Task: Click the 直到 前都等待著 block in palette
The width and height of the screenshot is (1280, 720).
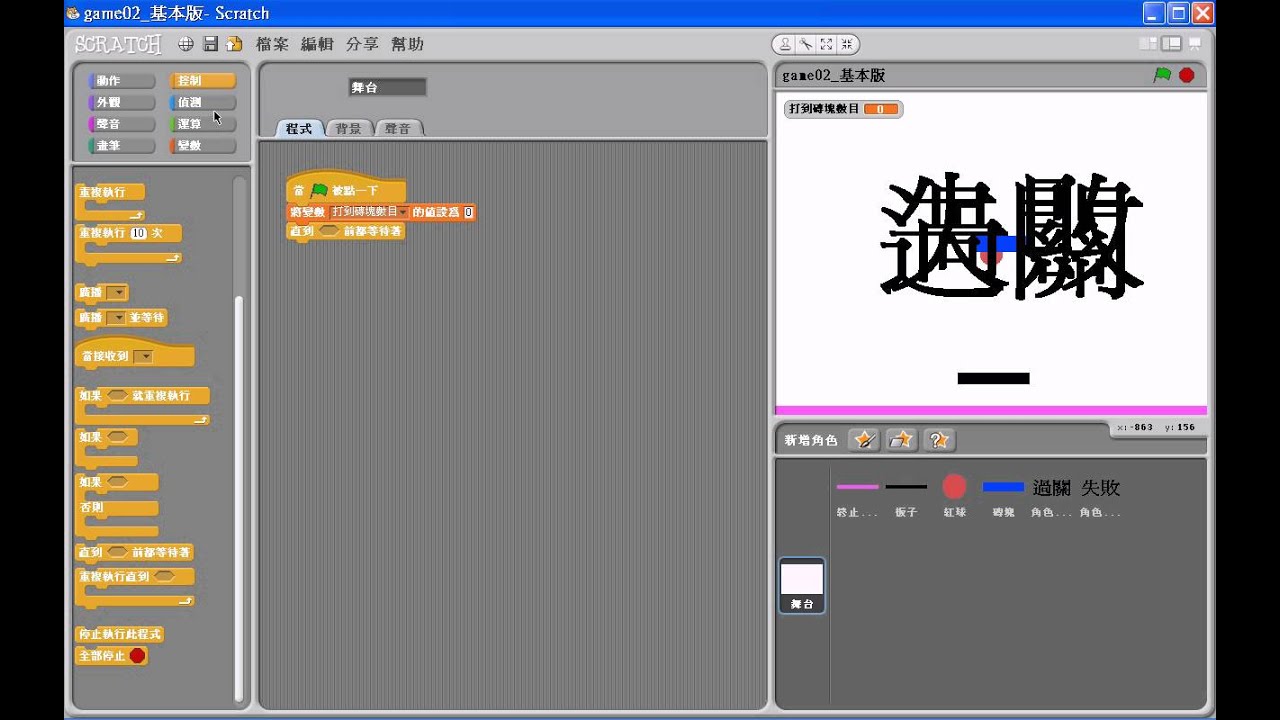Action: tap(135, 552)
